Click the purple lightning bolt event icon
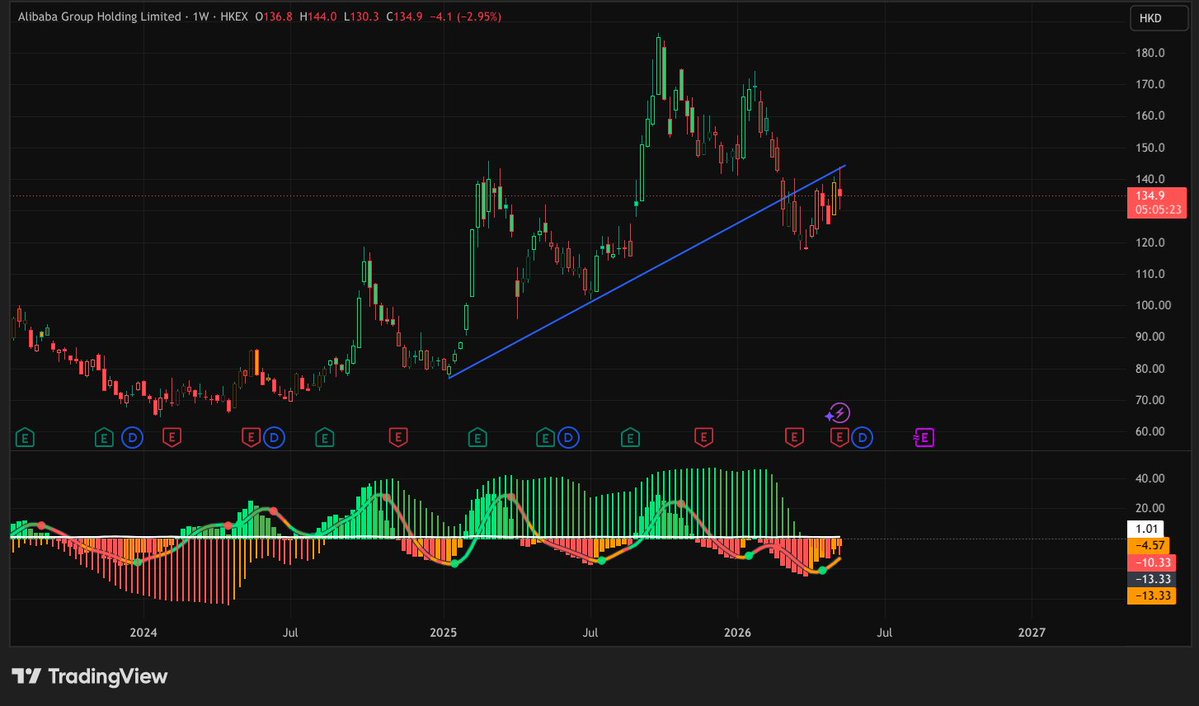 (x=839, y=413)
